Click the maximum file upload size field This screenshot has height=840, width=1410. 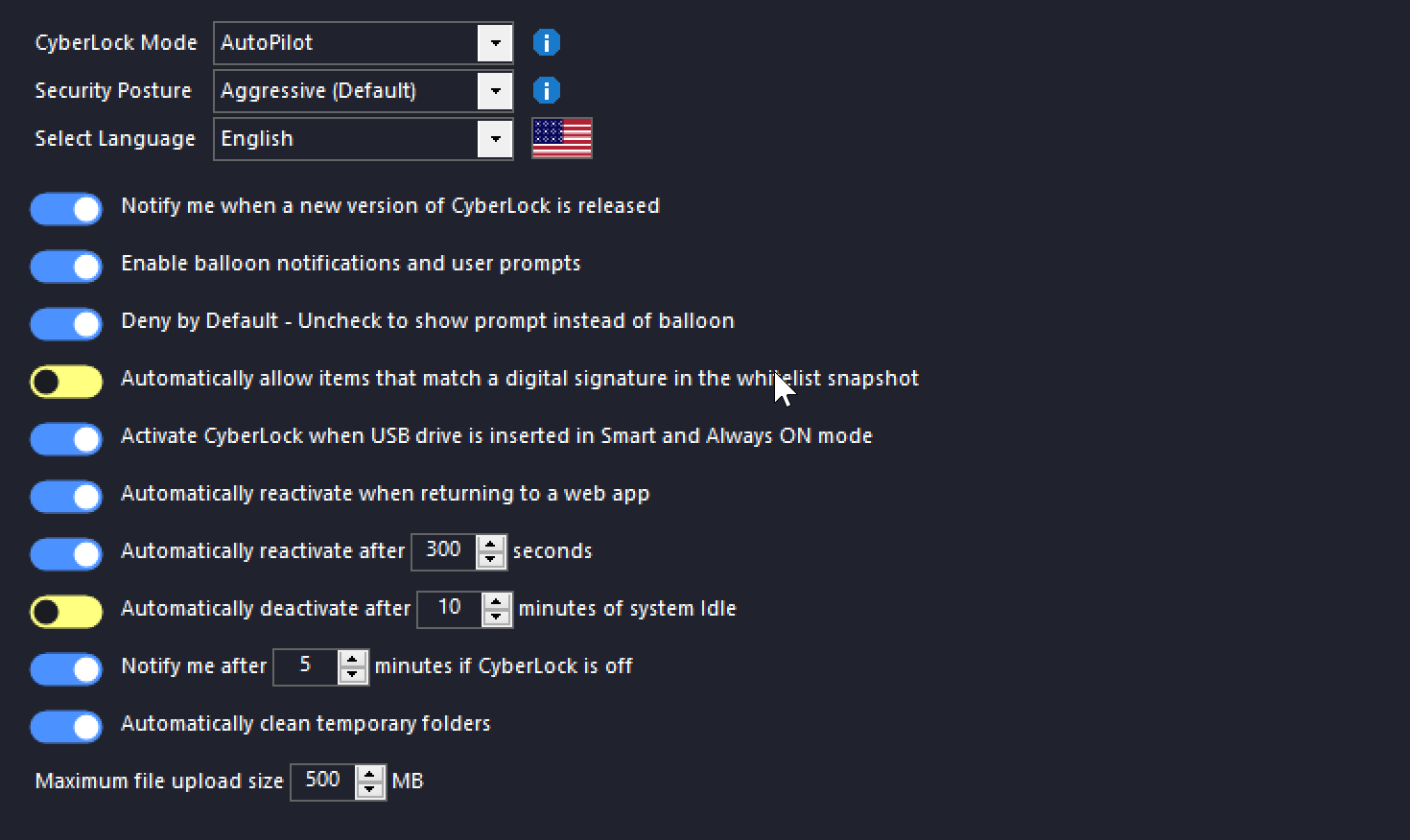322,782
